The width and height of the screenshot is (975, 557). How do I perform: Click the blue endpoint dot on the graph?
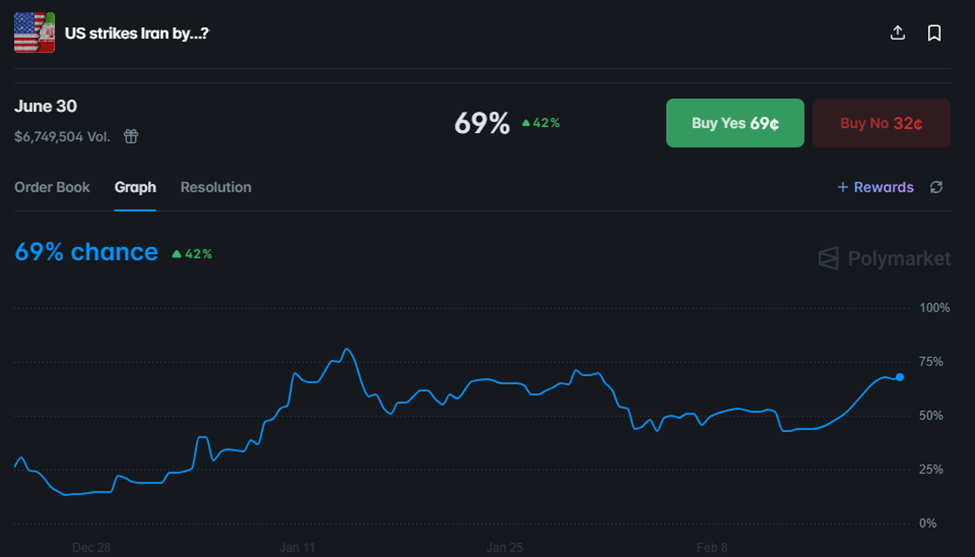pyautogui.click(x=900, y=377)
